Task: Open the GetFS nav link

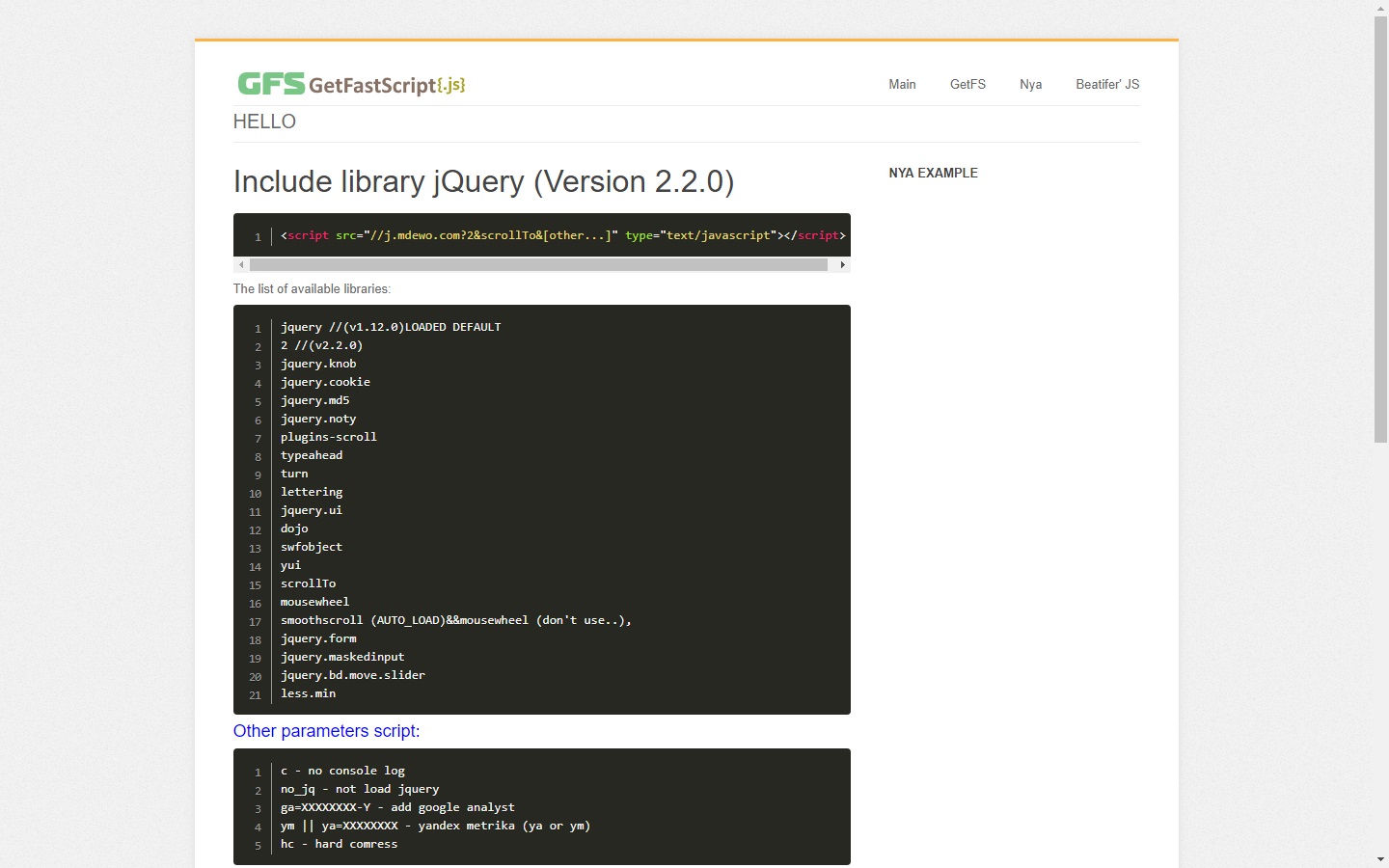Action: point(967,85)
